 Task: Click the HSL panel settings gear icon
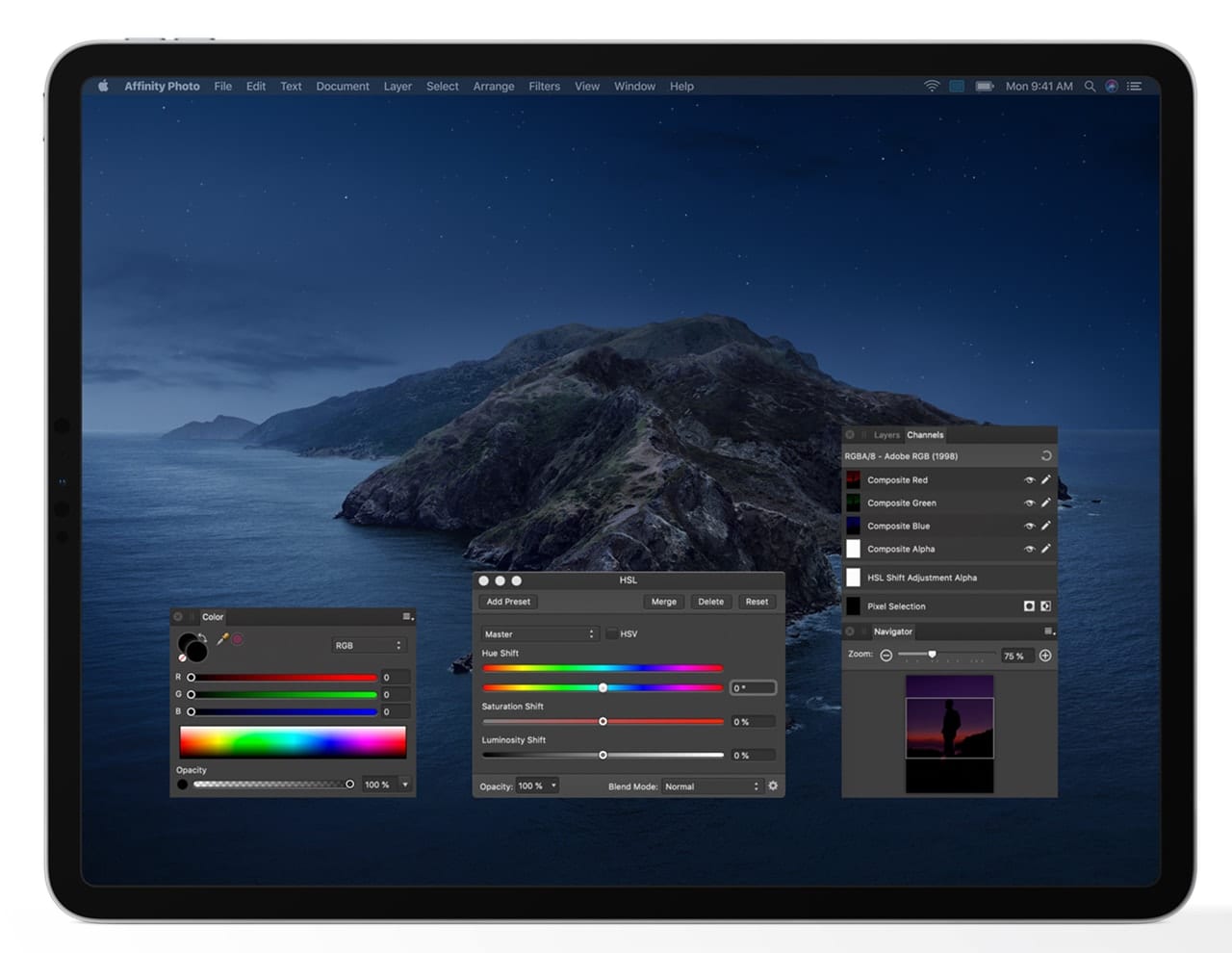pyautogui.click(x=773, y=786)
